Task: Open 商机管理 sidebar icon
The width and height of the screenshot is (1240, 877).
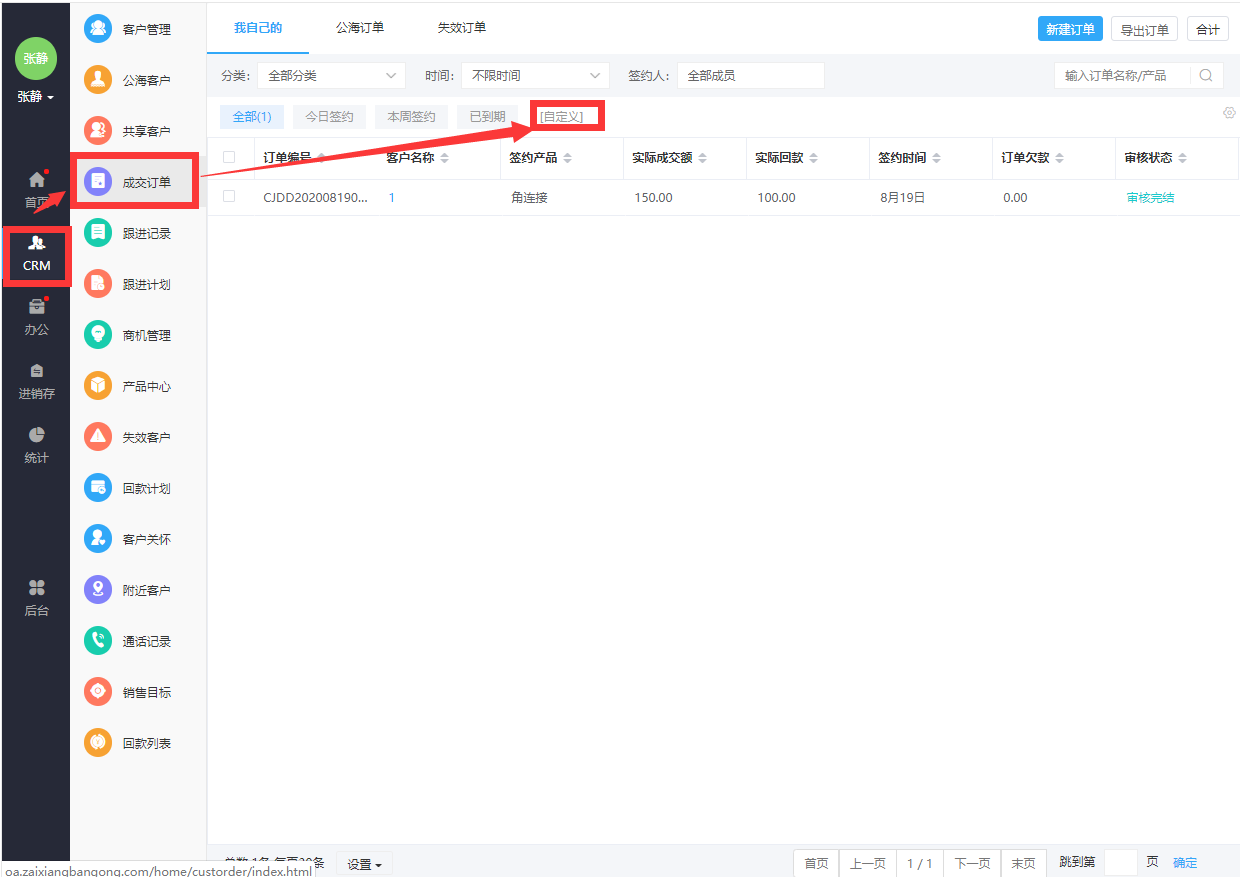Action: click(98, 335)
